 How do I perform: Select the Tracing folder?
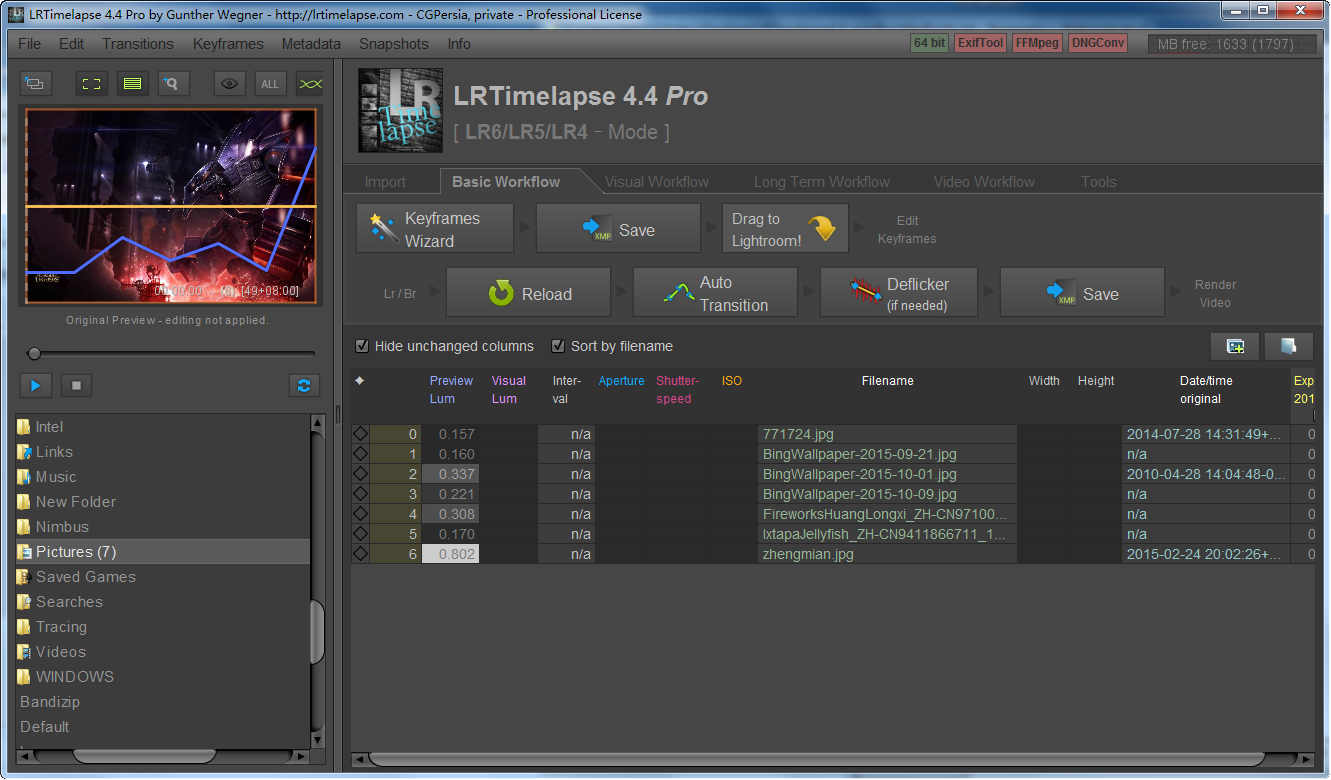[163, 627]
